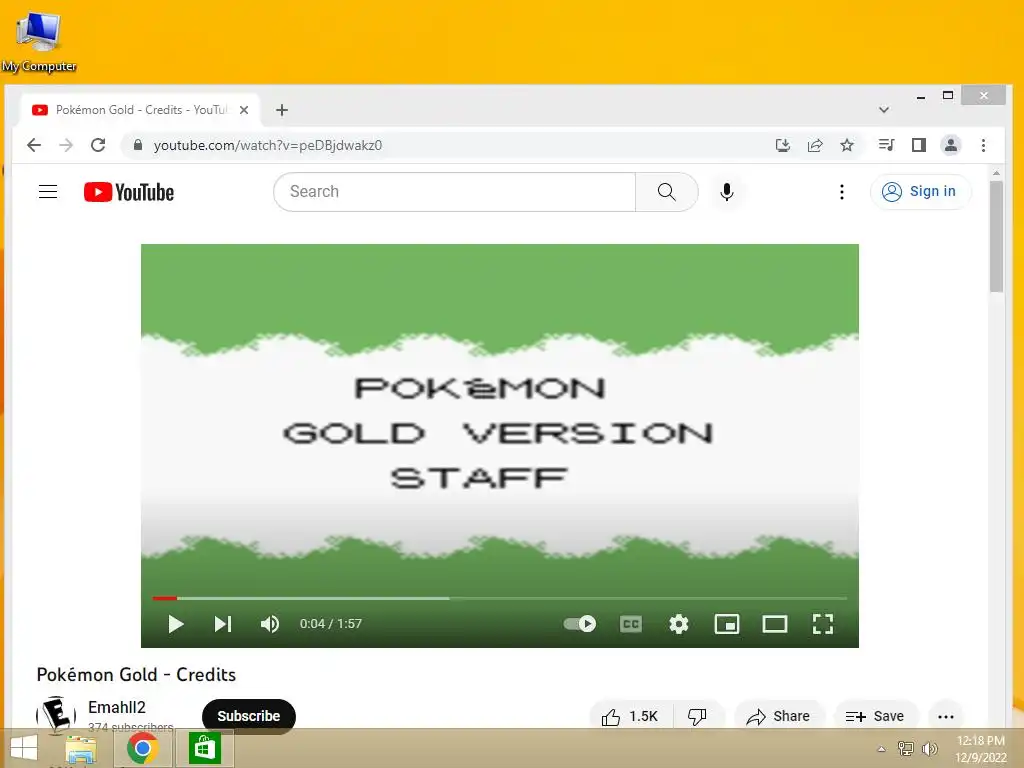
Task: Reload the page
Action: [98, 145]
